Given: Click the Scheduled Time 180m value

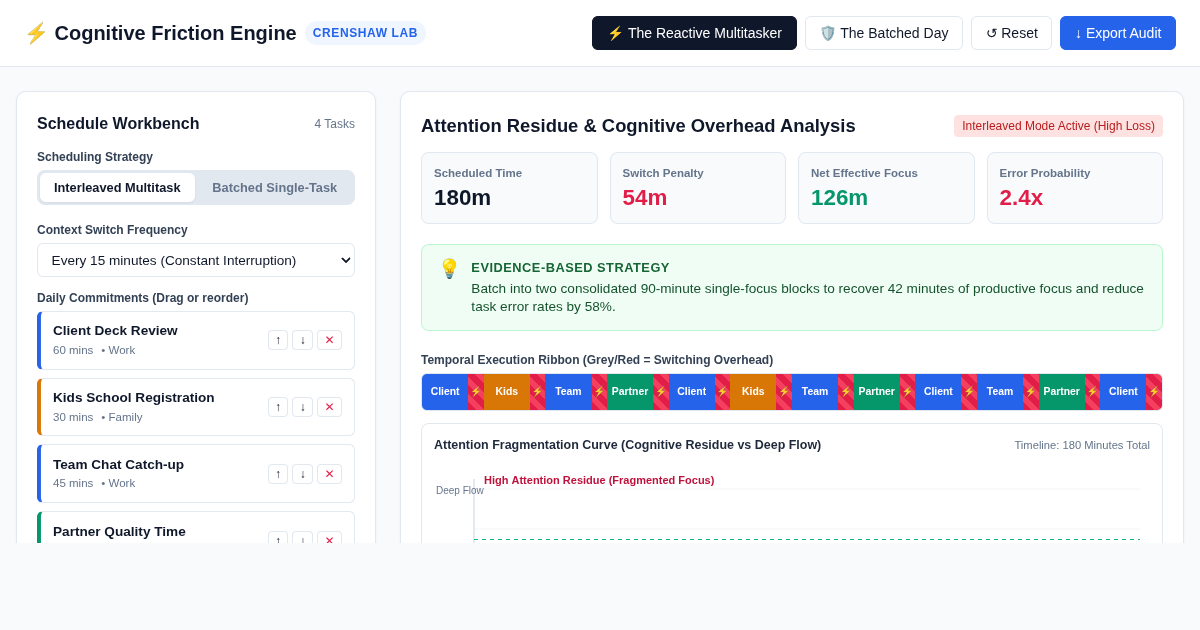Looking at the screenshot, I should (462, 198).
